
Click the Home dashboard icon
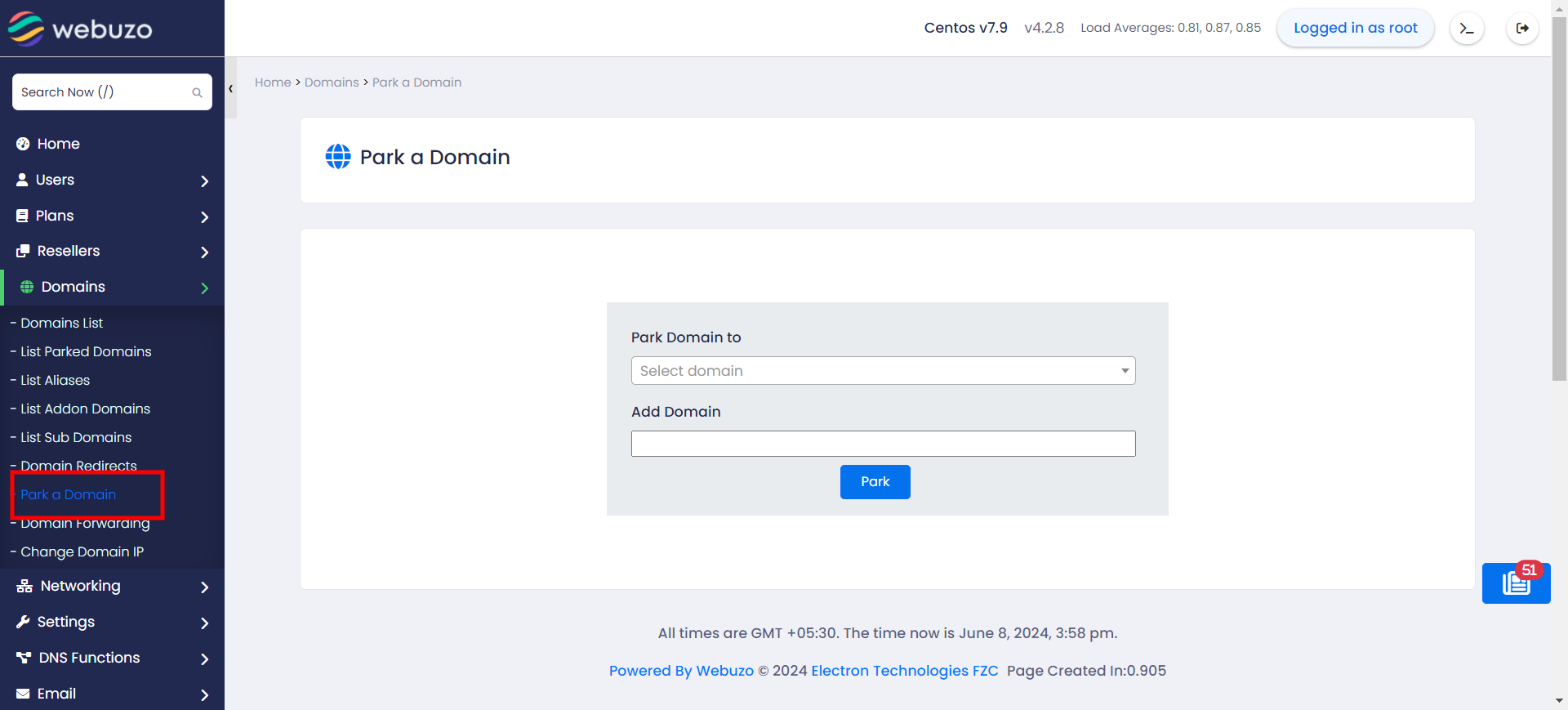[23, 144]
